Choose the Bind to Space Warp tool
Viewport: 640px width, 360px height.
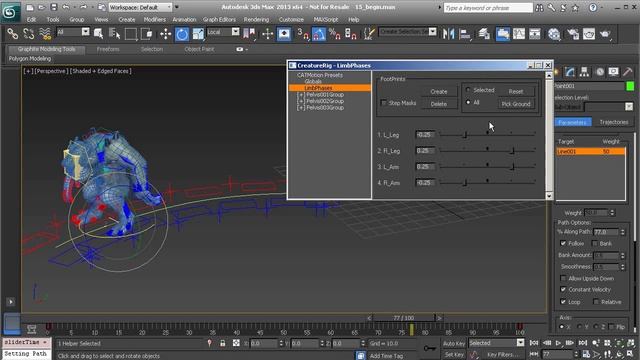[x=44, y=33]
